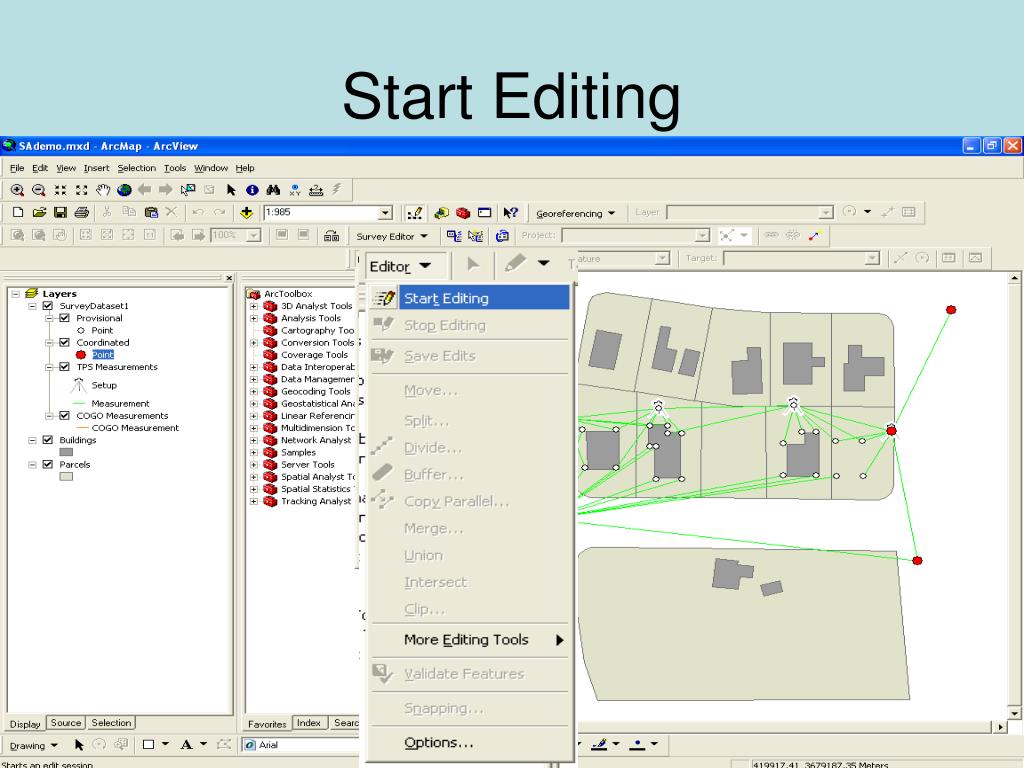Choose Options... in the Editor menu

click(x=470, y=743)
